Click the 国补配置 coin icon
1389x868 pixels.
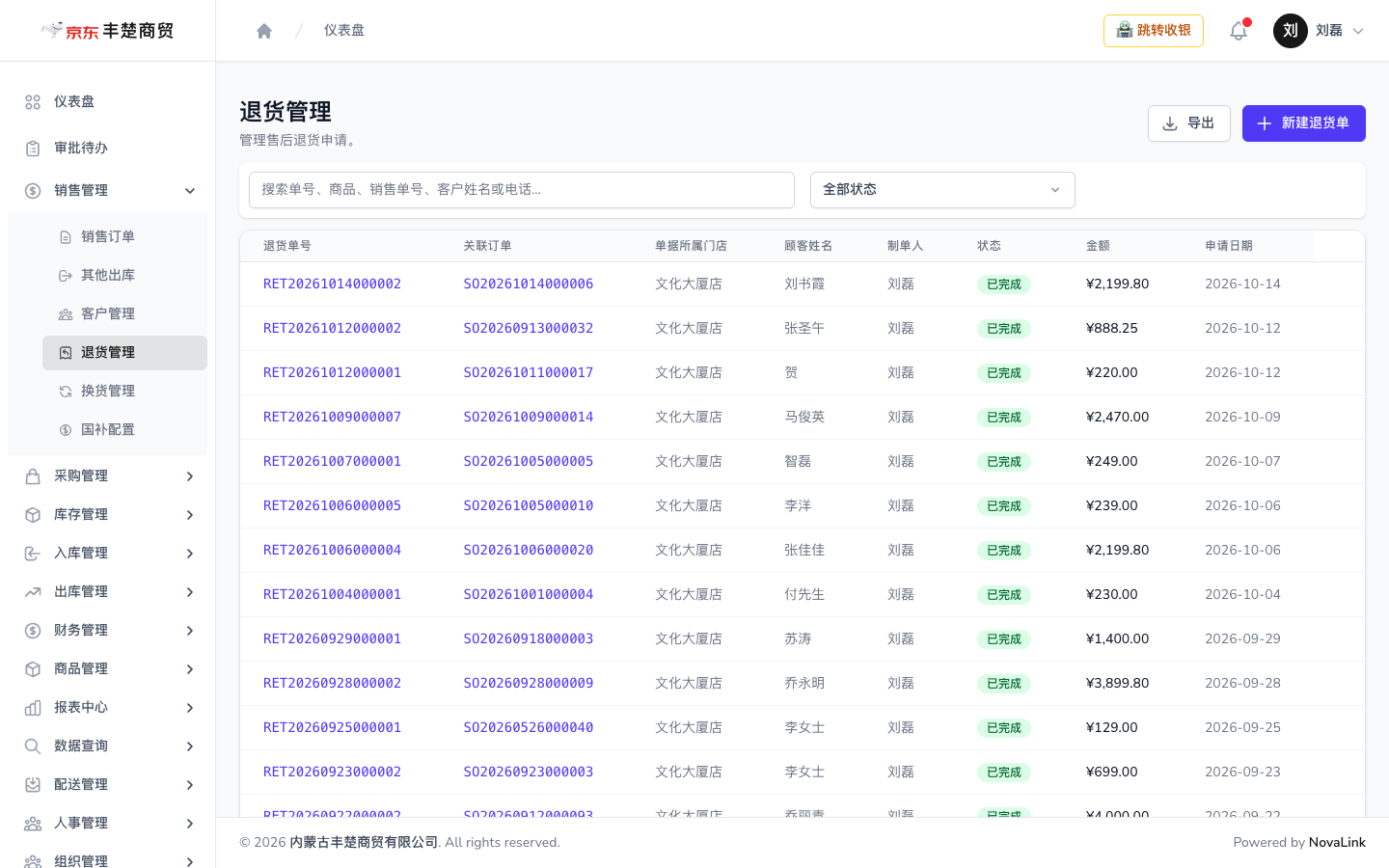[66, 430]
